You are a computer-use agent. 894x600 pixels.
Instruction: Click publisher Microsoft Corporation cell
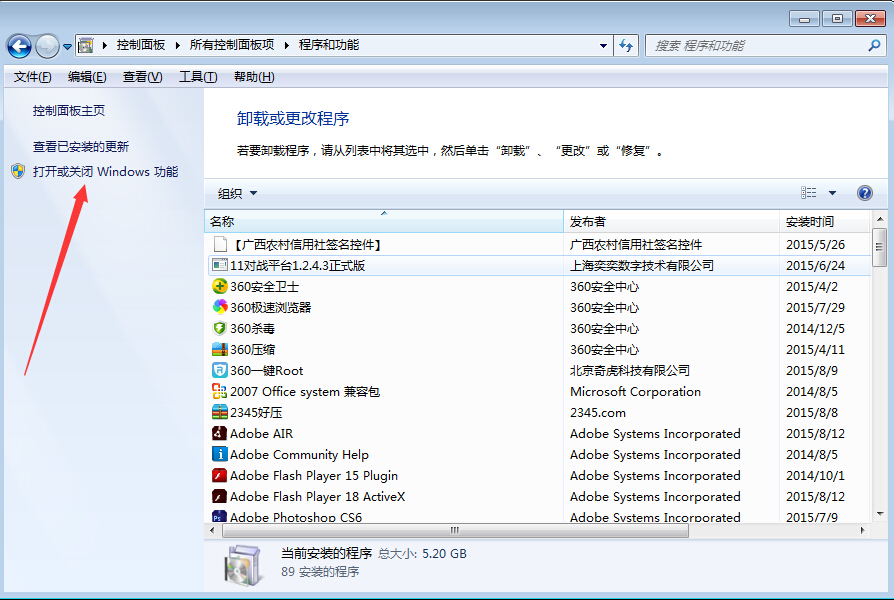(x=636, y=392)
